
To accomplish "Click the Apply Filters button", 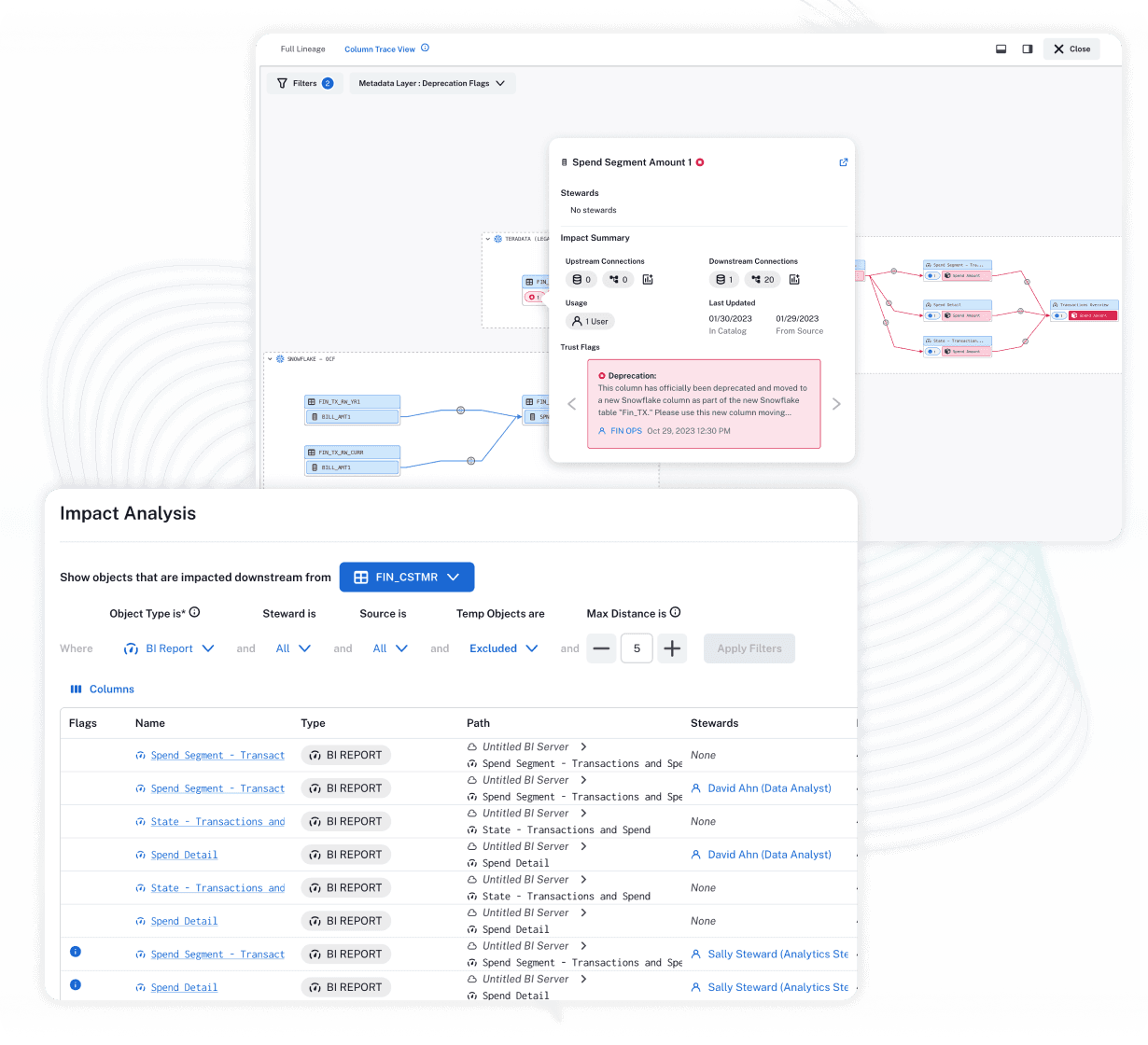I will point(749,648).
